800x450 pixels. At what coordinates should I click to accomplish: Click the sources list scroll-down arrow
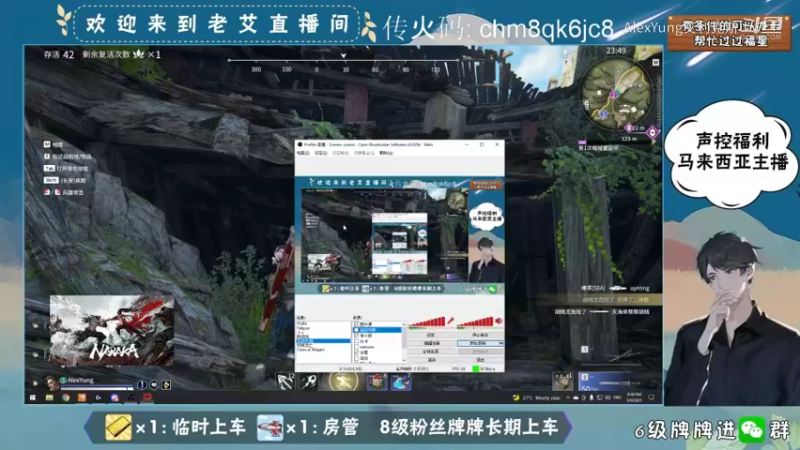tap(404, 360)
